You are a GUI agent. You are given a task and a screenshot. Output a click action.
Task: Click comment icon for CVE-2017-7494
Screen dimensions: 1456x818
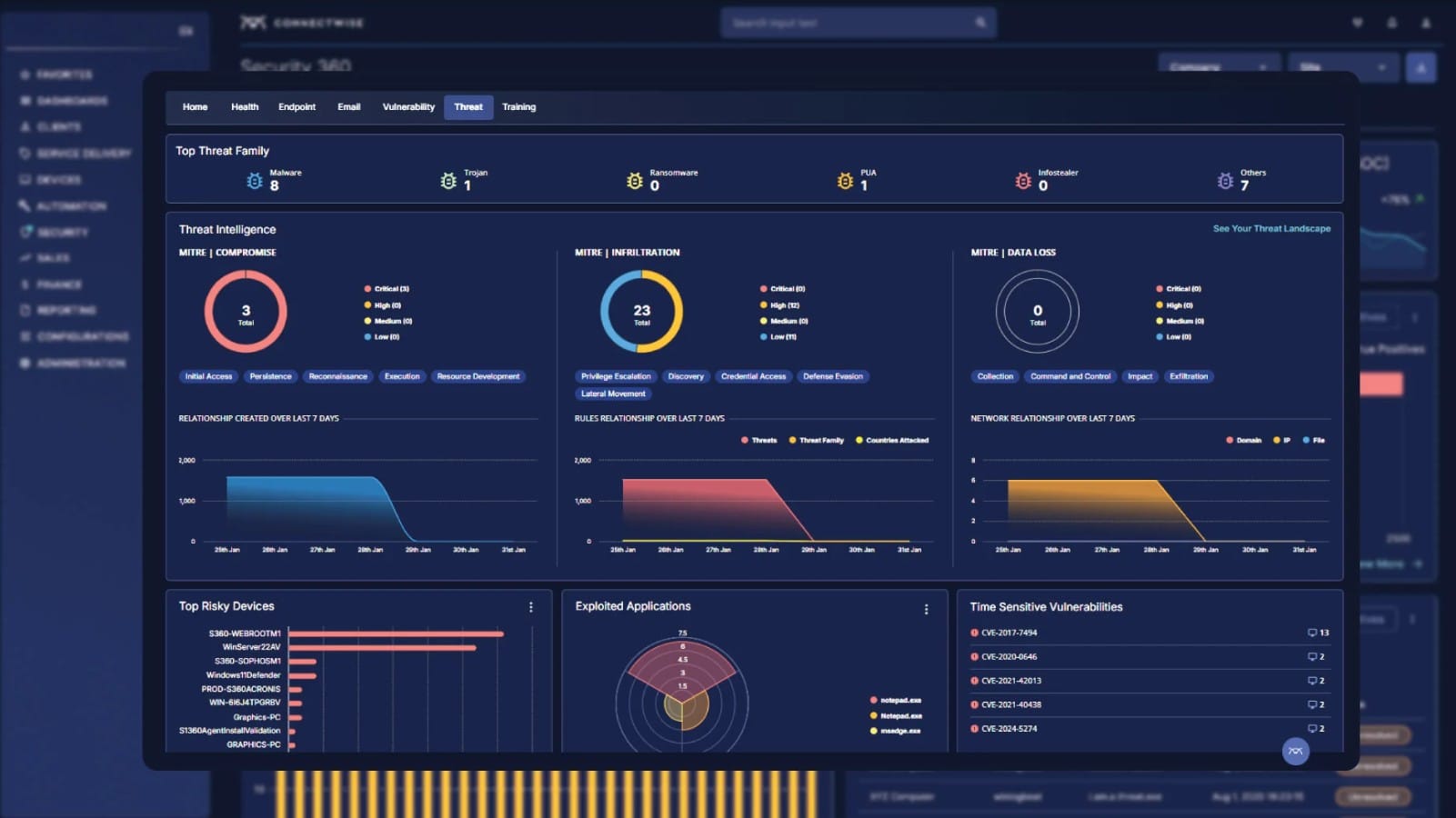pos(1311,633)
